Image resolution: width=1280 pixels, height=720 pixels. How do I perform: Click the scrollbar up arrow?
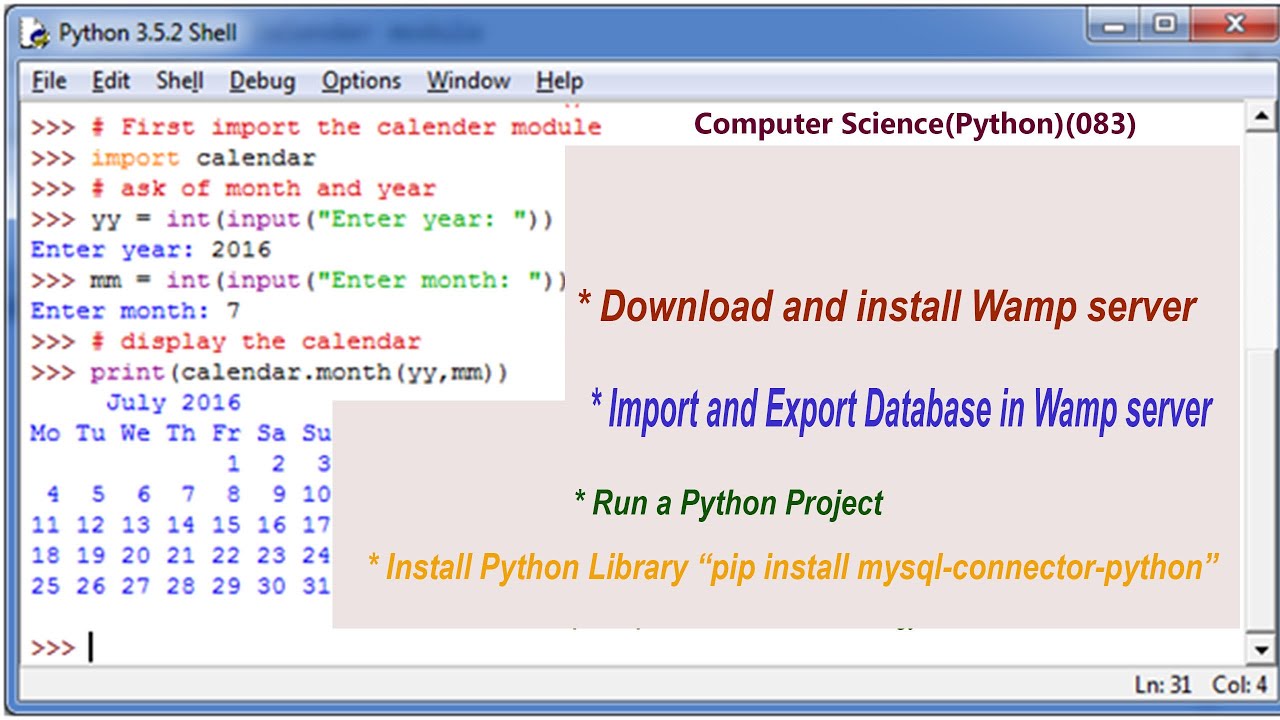[1261, 118]
